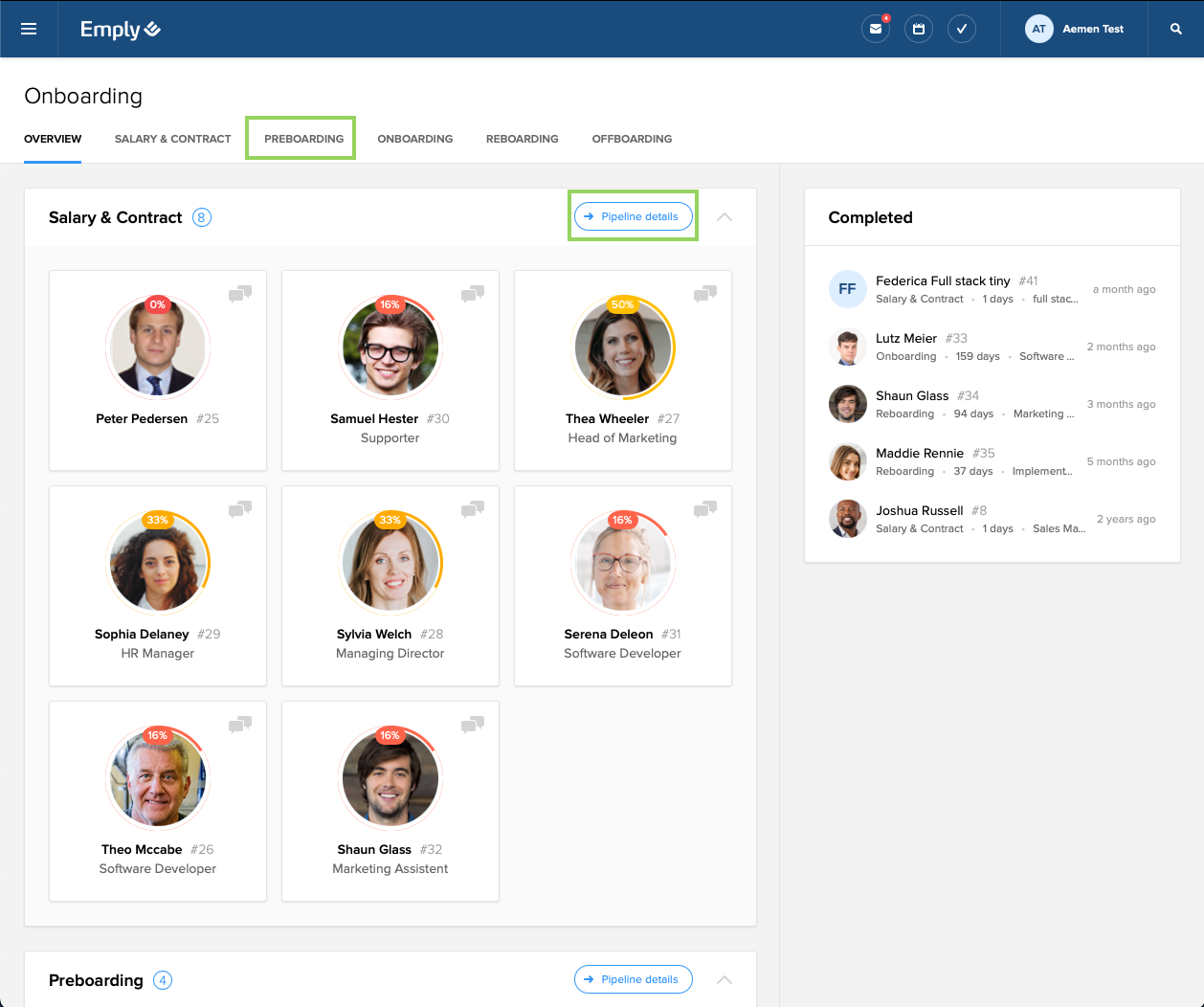1204x1007 pixels.
Task: Switch to the Offboarding tab
Action: pos(632,139)
